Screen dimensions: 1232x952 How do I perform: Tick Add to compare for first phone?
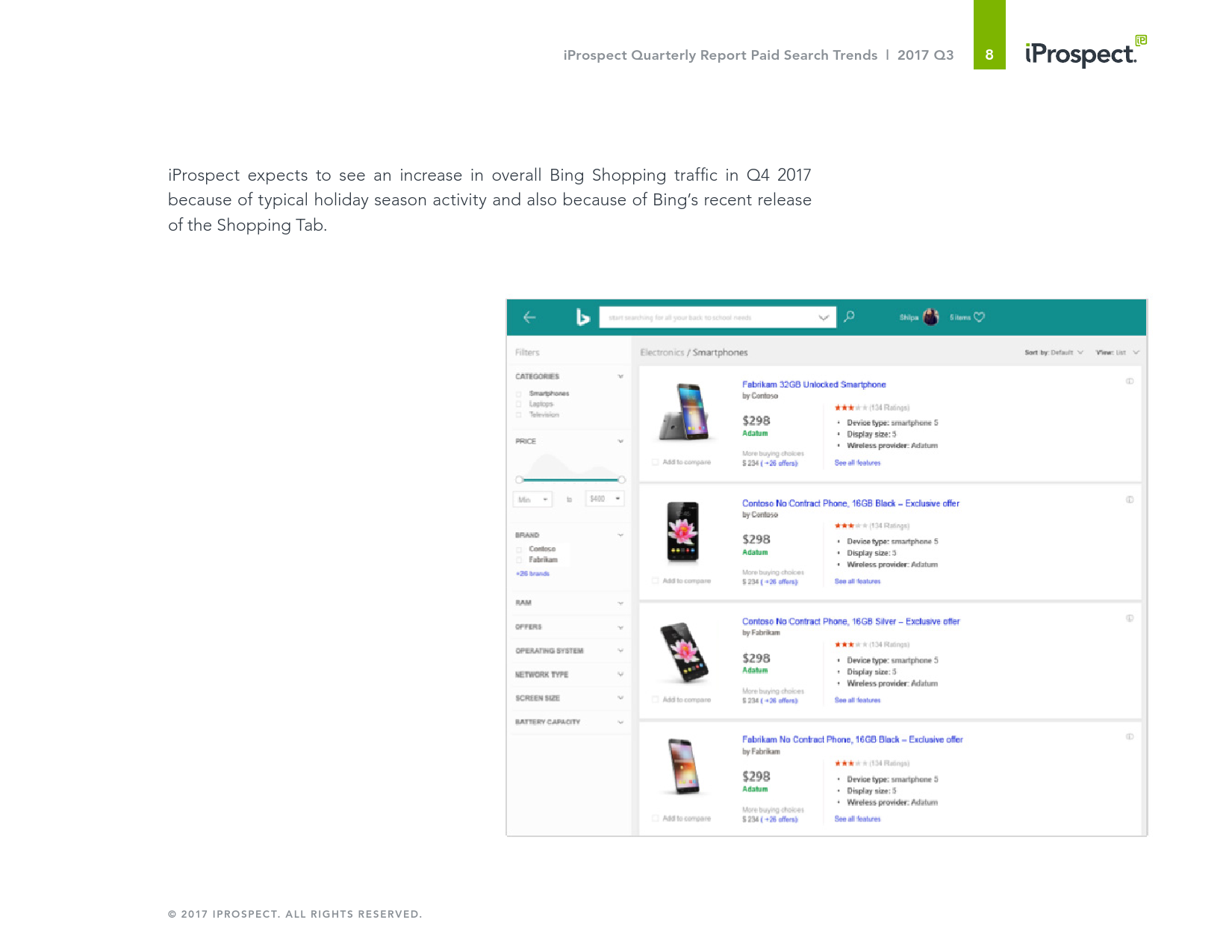pos(656,462)
